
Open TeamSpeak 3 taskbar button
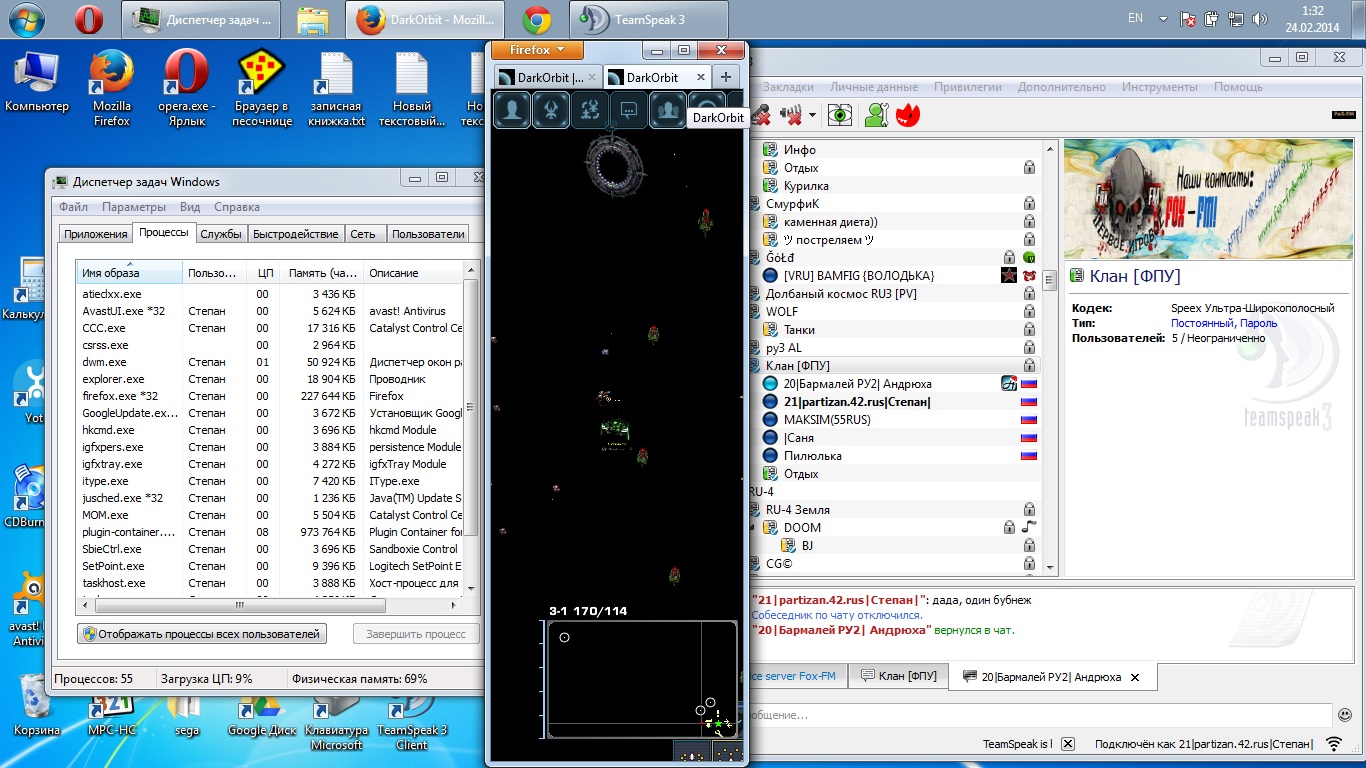tap(648, 18)
